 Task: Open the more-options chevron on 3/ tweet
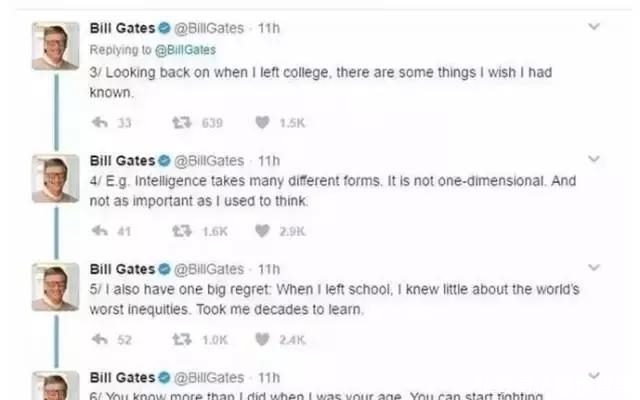pos(595,27)
